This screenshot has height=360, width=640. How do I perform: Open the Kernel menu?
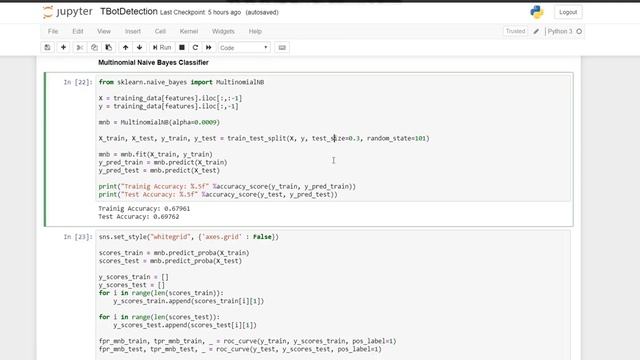click(189, 31)
